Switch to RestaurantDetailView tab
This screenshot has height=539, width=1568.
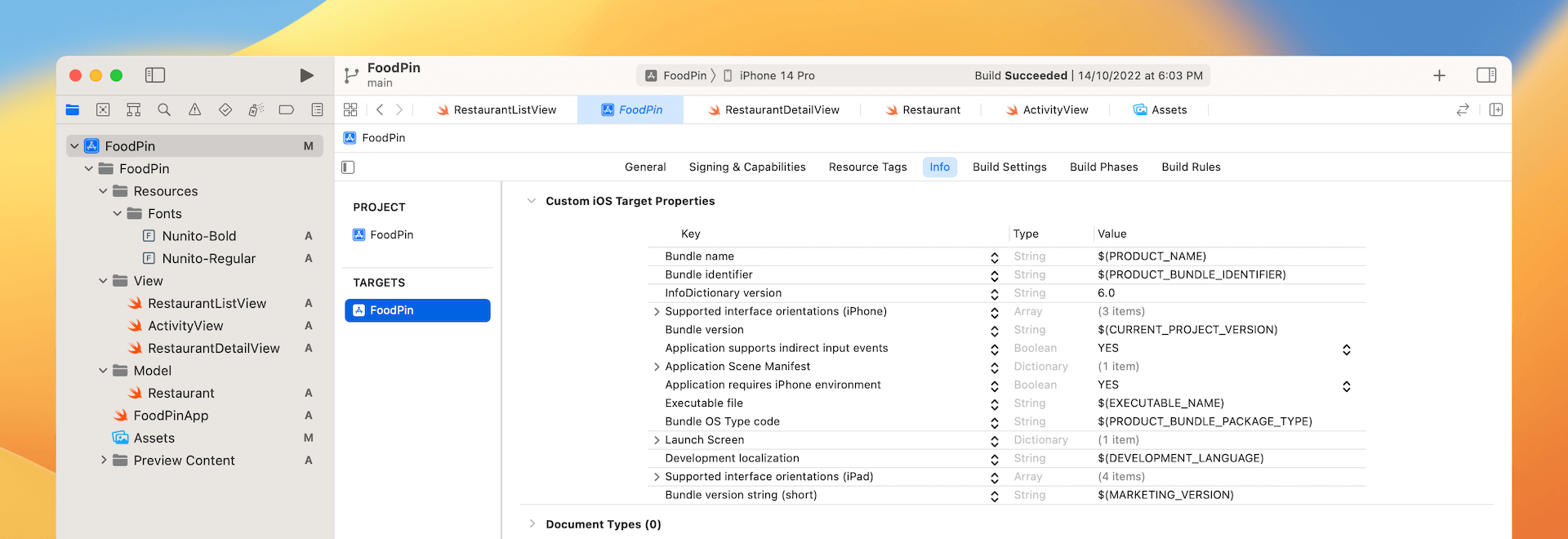[x=773, y=109]
